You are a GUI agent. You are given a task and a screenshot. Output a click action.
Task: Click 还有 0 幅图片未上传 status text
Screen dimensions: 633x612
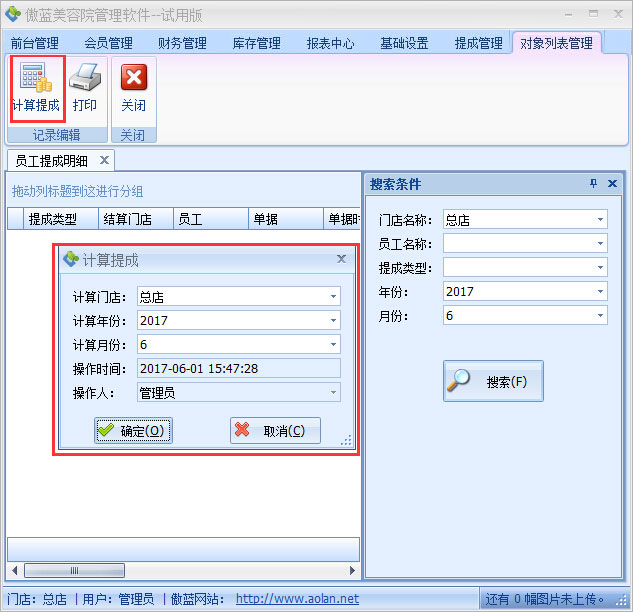[x=545, y=599]
